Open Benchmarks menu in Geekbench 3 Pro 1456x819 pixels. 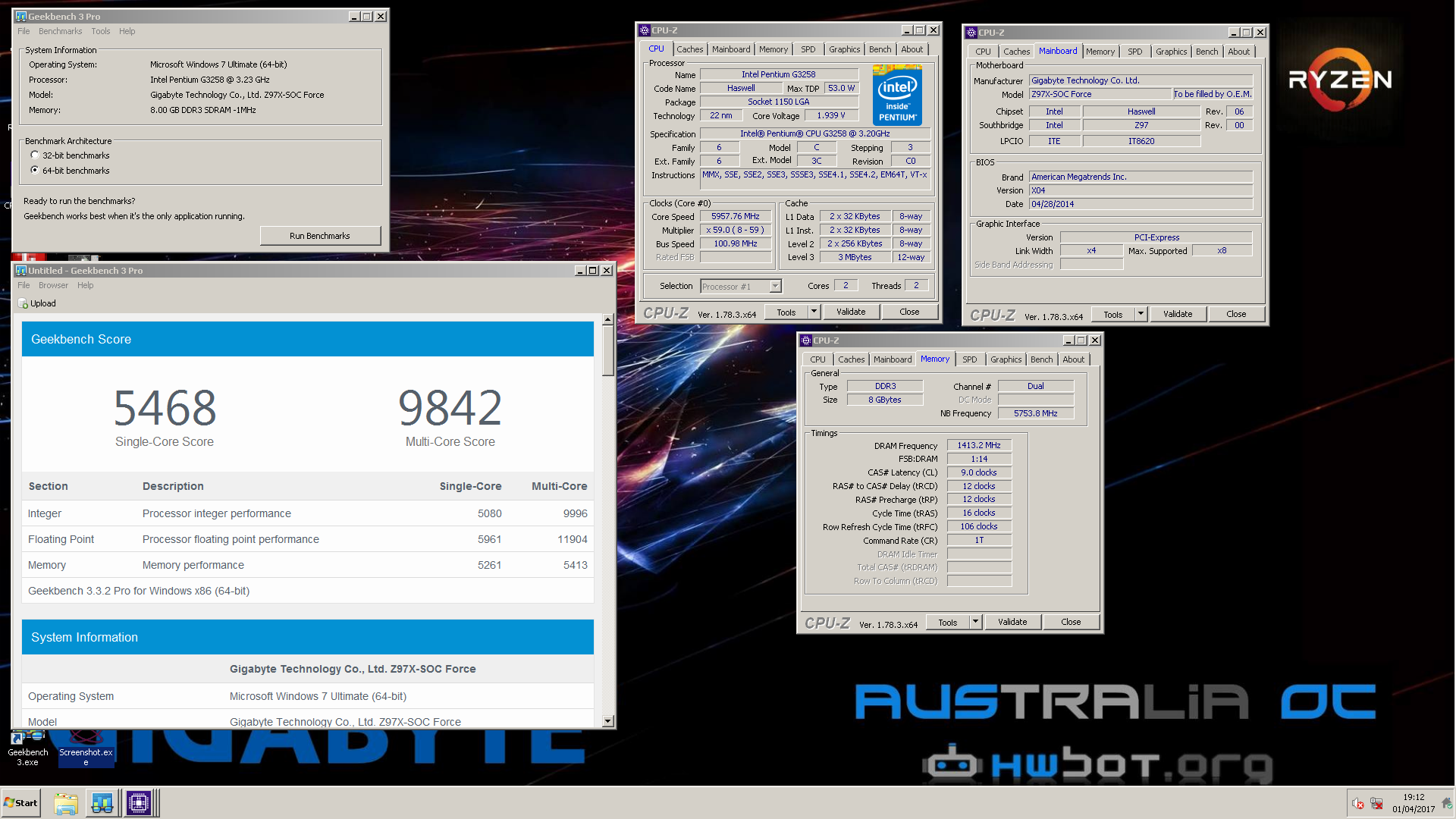60,31
